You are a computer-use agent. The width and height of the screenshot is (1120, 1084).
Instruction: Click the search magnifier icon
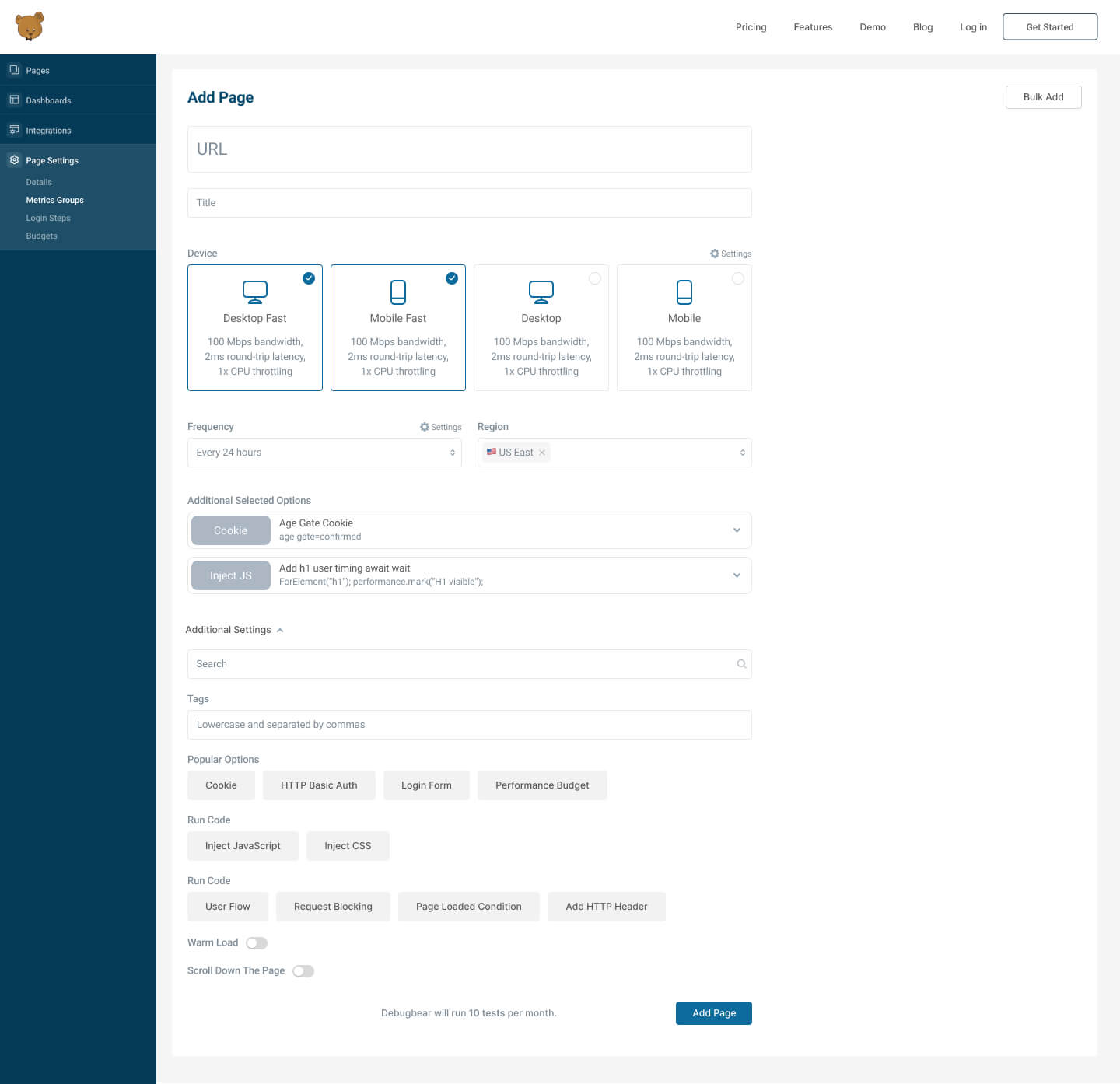(x=741, y=664)
